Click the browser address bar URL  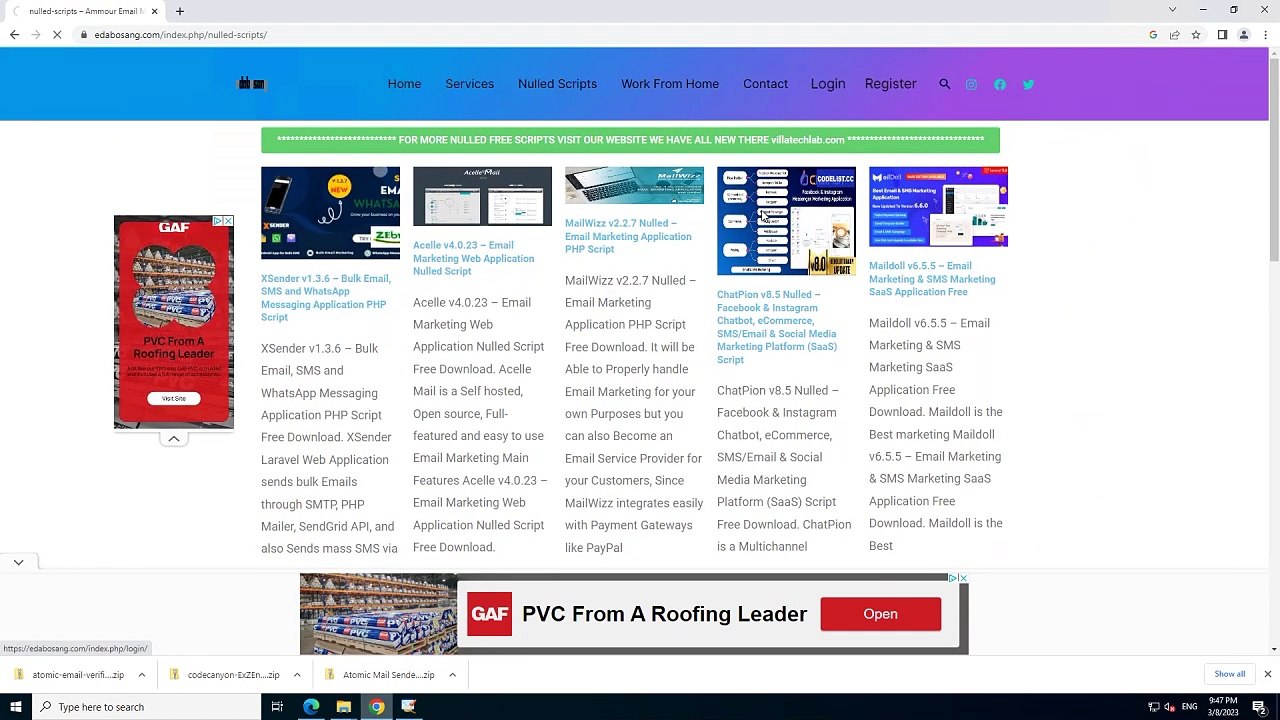pyautogui.click(x=180, y=35)
